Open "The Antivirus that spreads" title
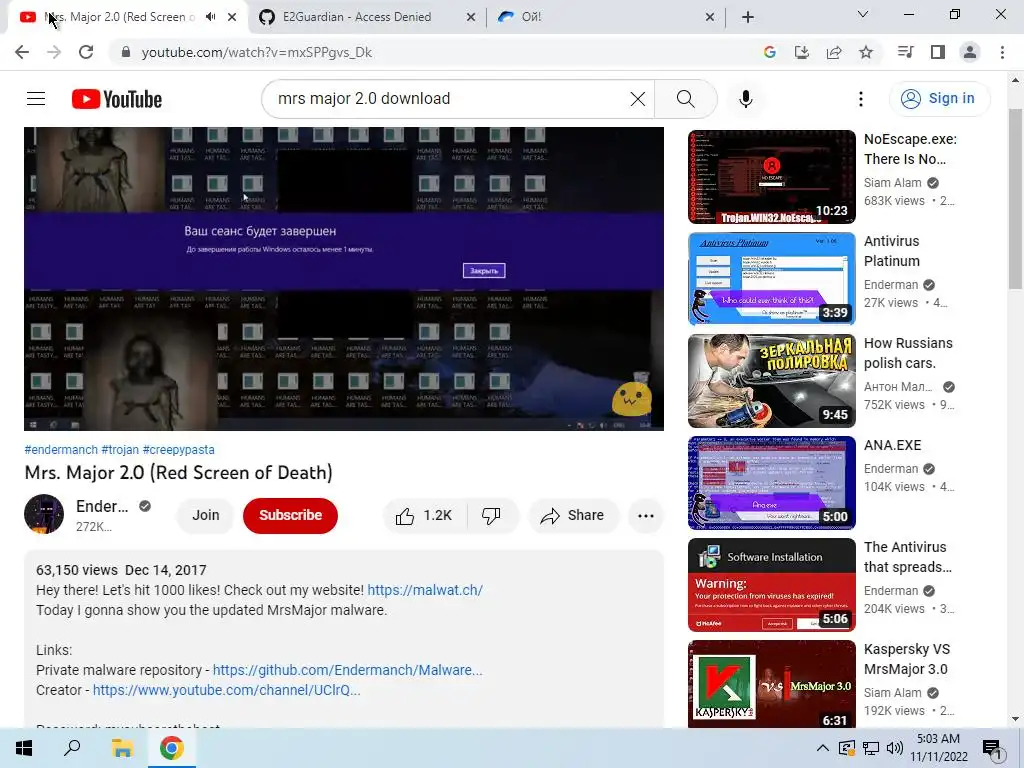The height and width of the screenshot is (768, 1024). pyautogui.click(x=908, y=557)
